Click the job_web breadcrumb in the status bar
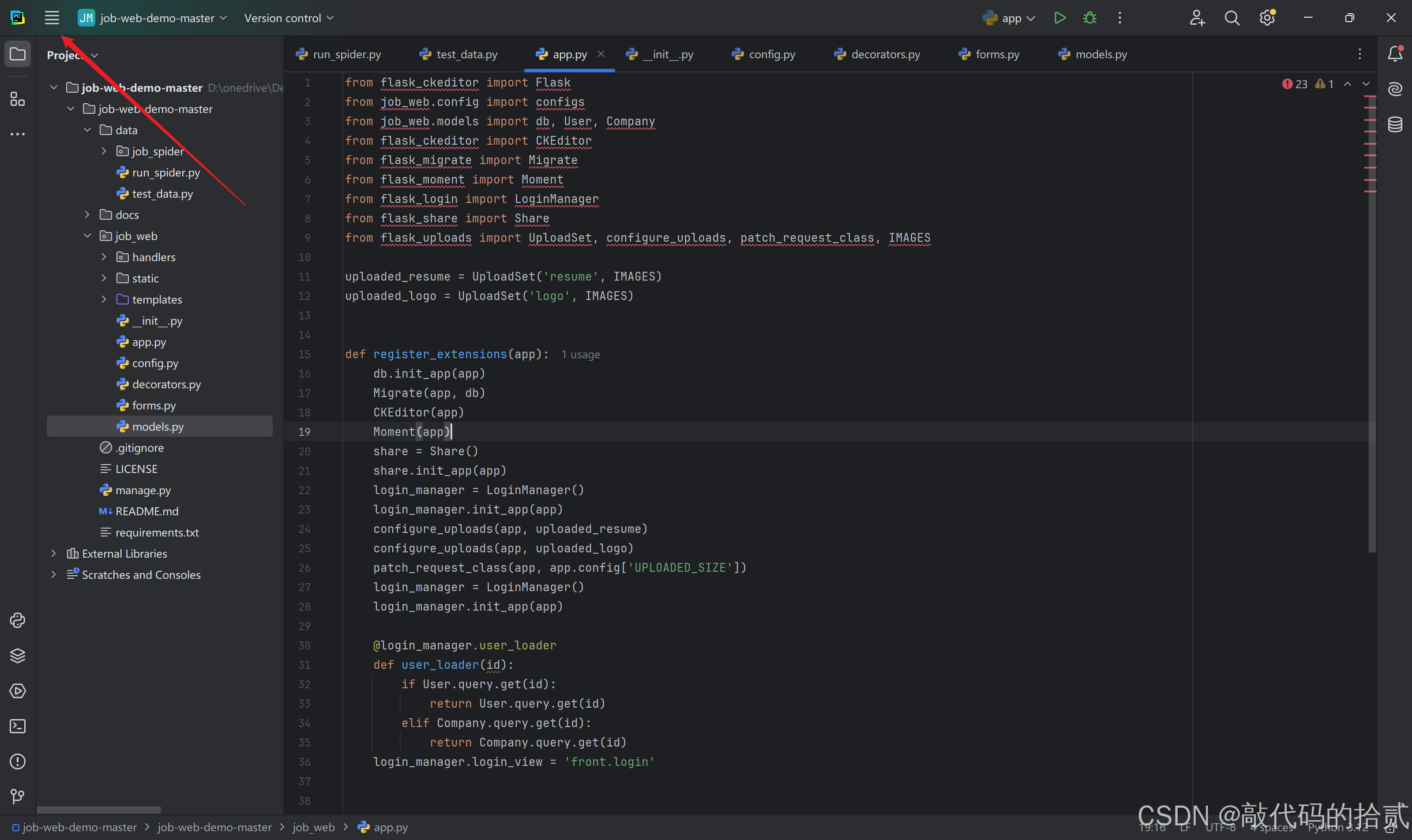This screenshot has height=840, width=1412. pos(313,827)
